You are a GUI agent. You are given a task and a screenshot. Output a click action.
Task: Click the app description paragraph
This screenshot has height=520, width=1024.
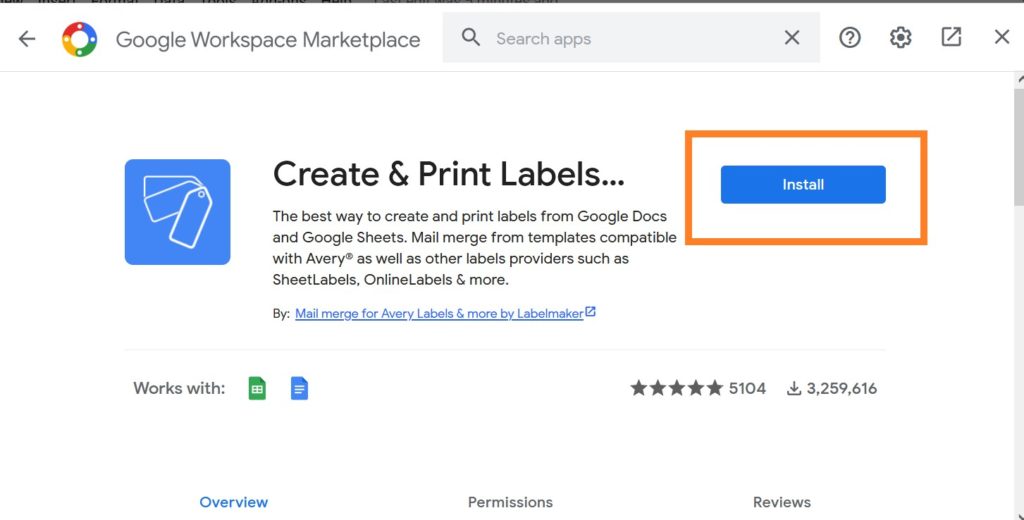[x=475, y=248]
